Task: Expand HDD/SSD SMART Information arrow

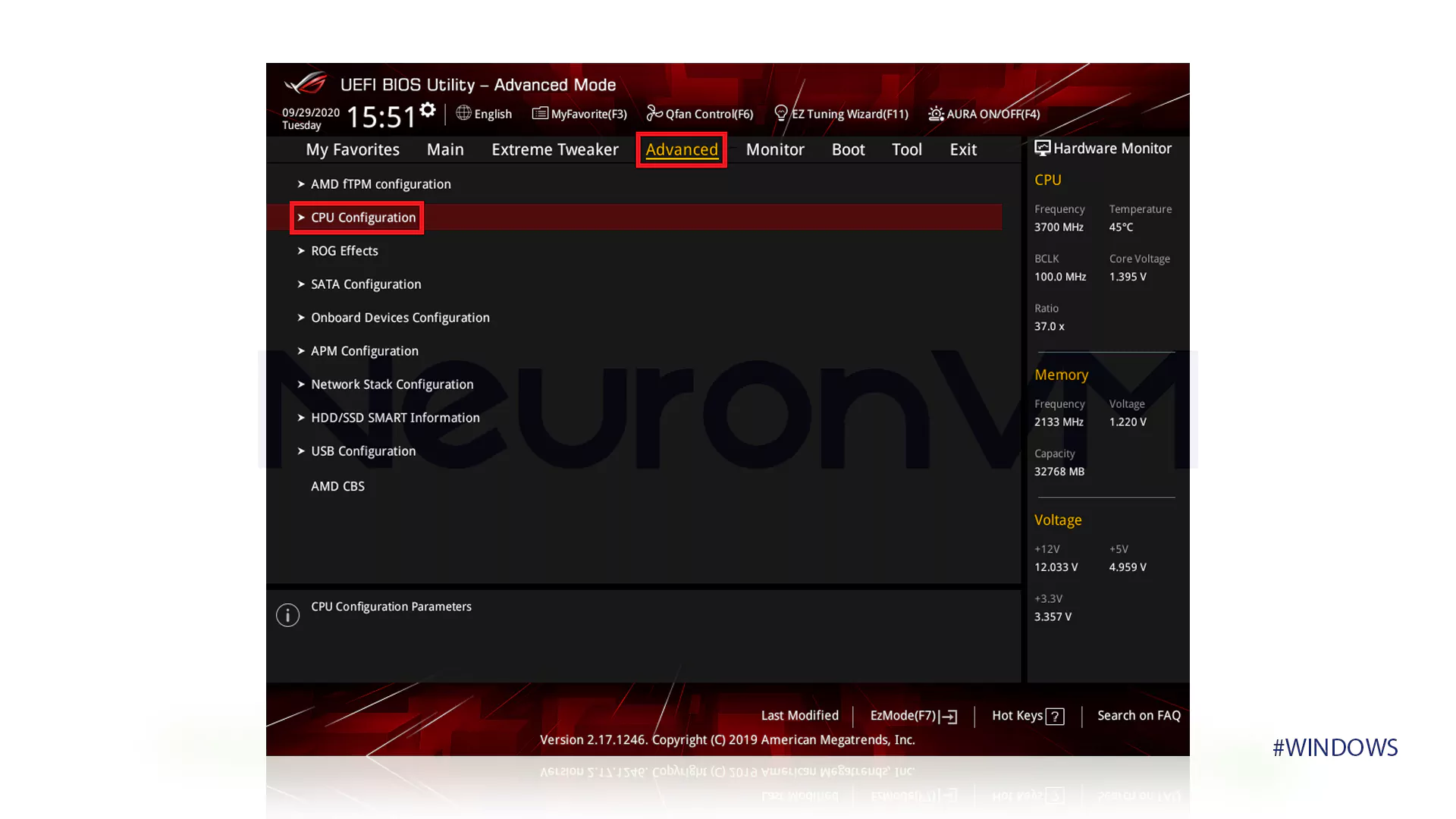Action: [301, 418]
